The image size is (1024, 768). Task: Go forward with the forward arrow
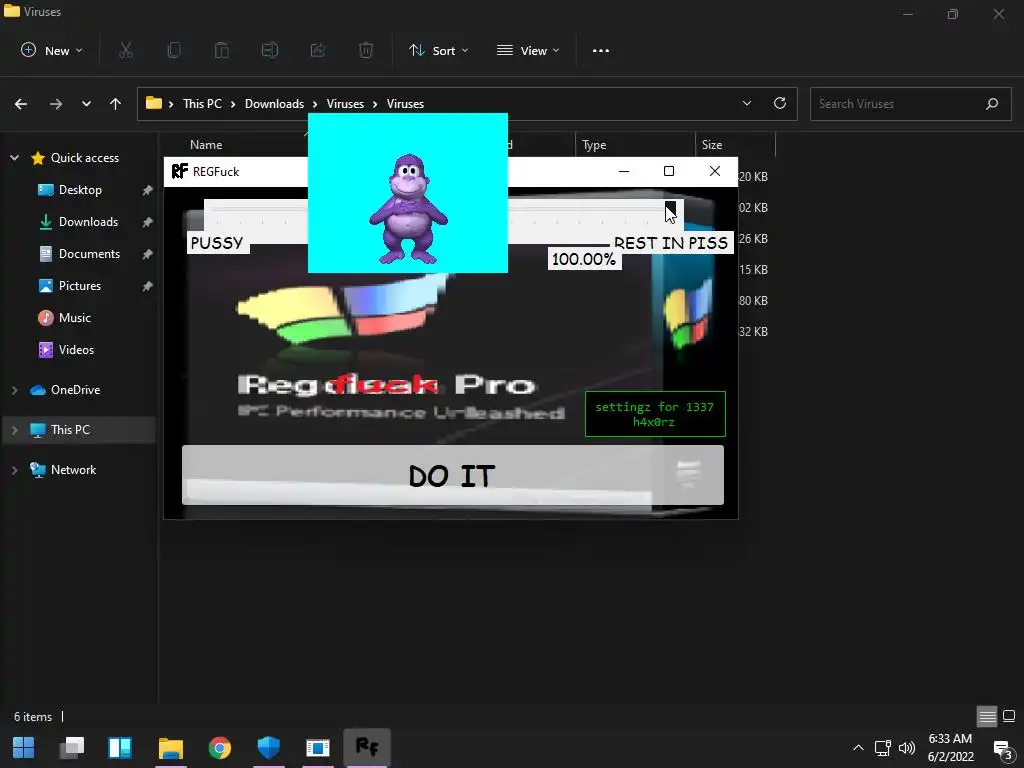56,104
